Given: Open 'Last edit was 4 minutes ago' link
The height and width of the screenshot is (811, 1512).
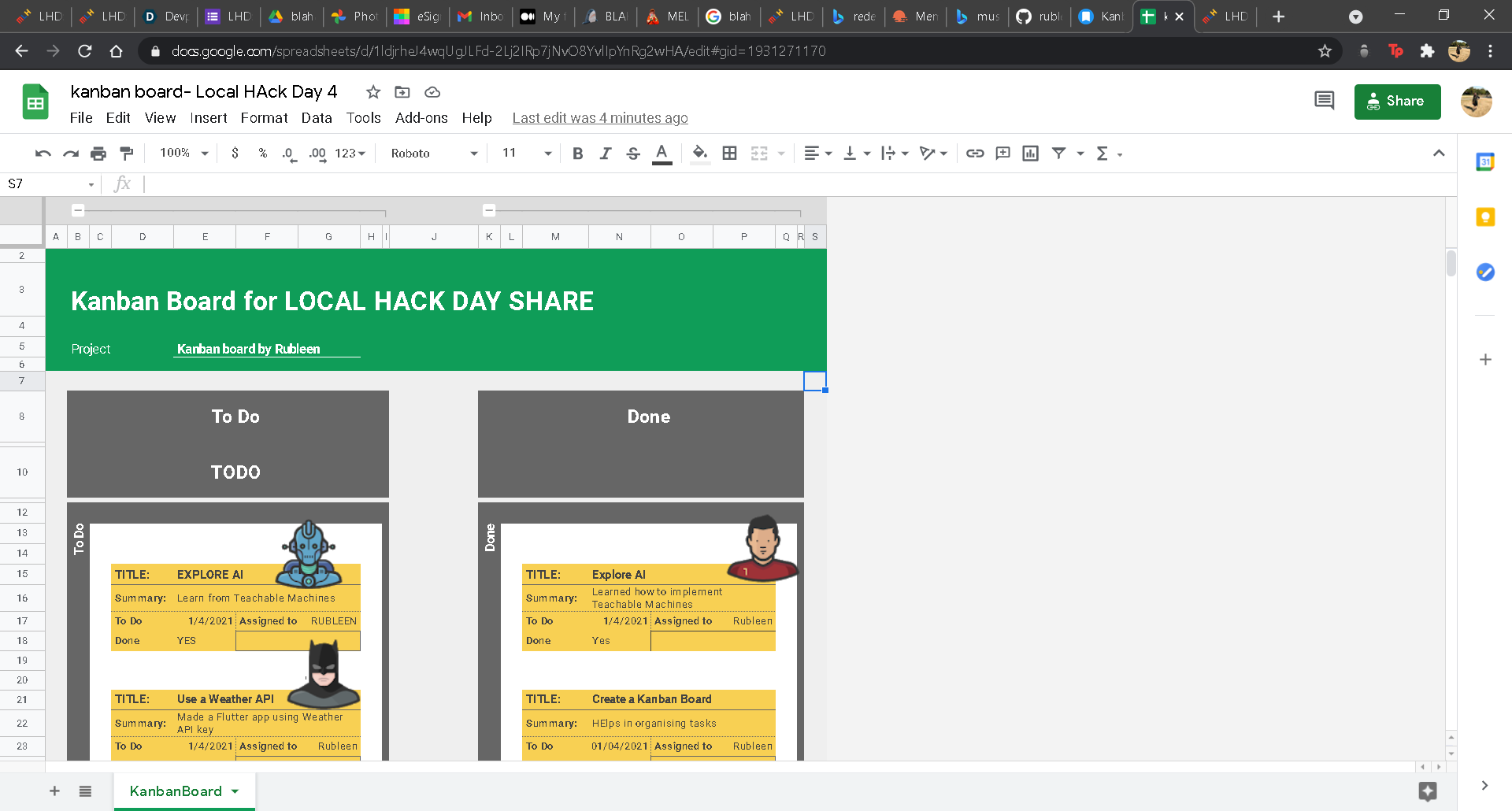Looking at the screenshot, I should [x=600, y=118].
